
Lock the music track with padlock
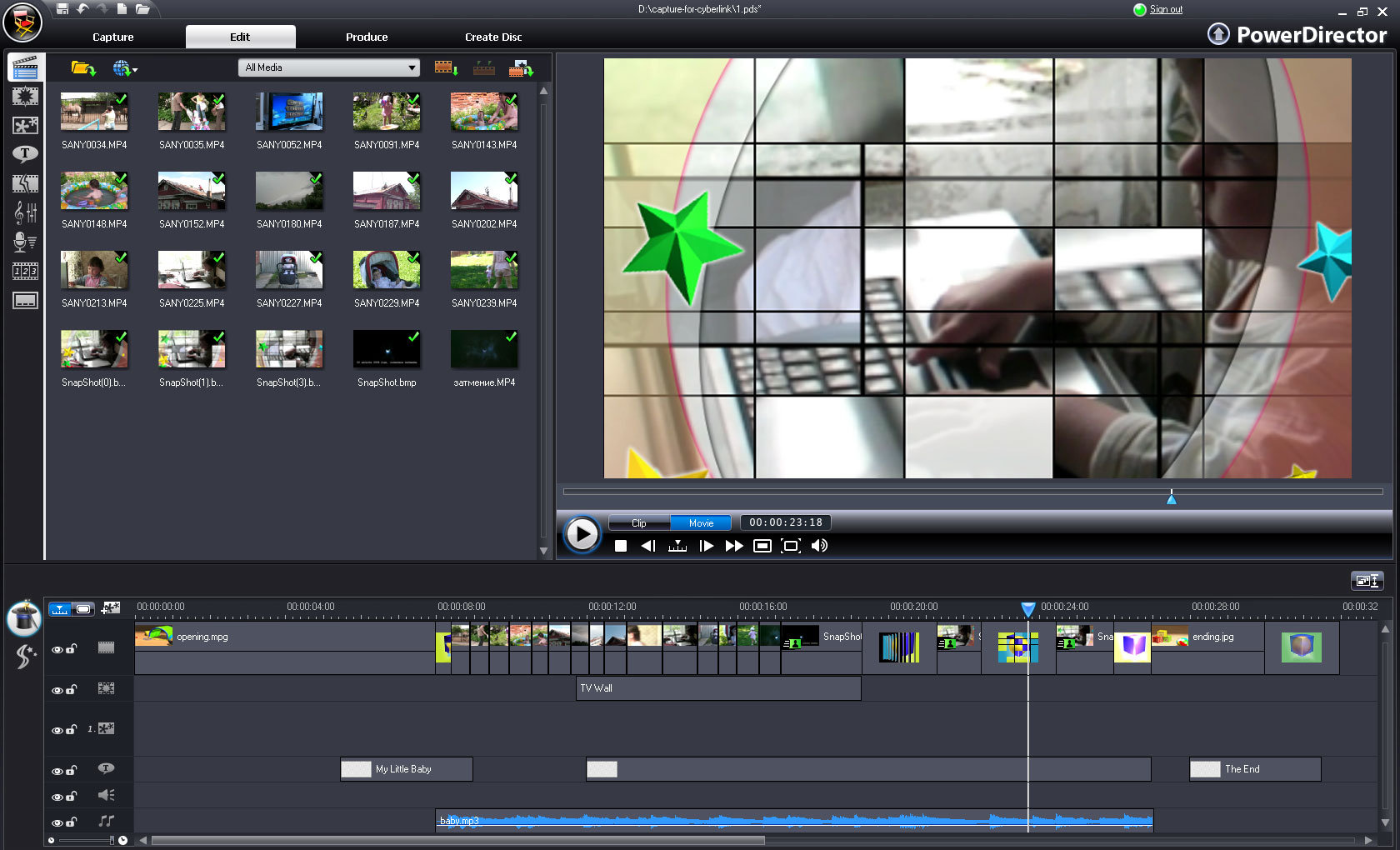point(72,822)
